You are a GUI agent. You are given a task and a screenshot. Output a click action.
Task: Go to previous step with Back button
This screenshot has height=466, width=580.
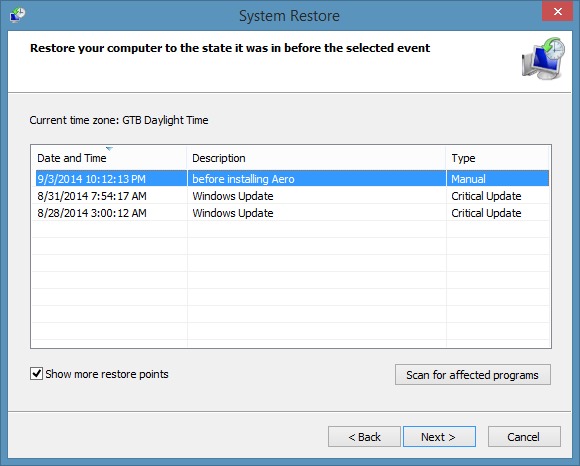tap(364, 437)
